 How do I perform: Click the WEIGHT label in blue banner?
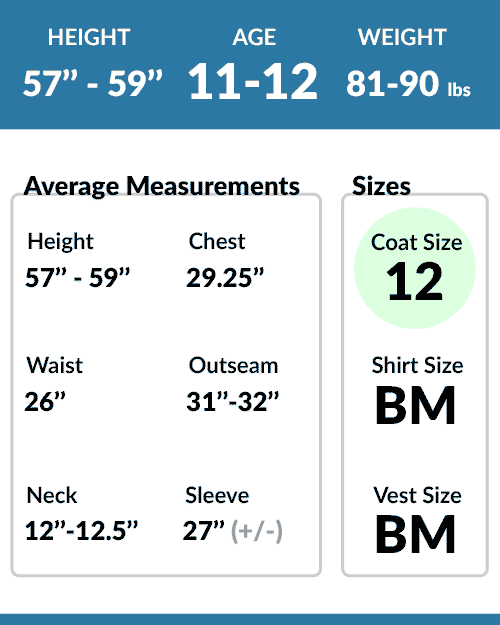point(402,37)
